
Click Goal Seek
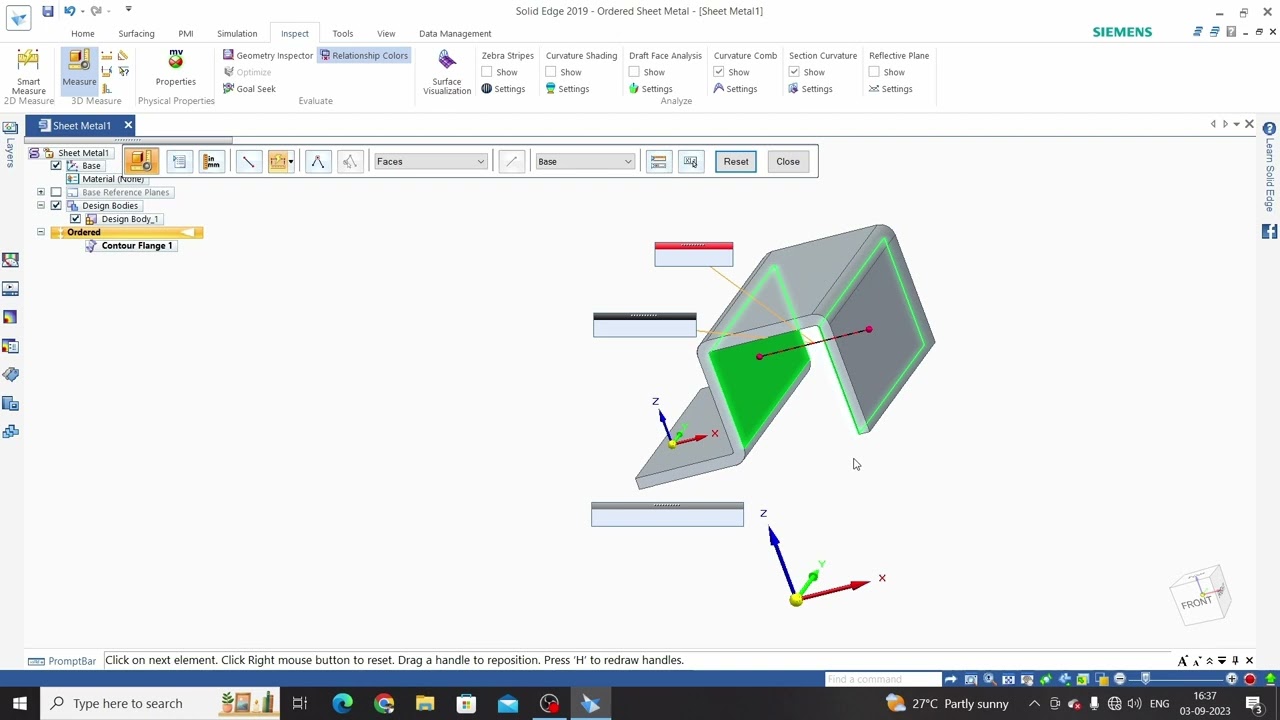249,89
